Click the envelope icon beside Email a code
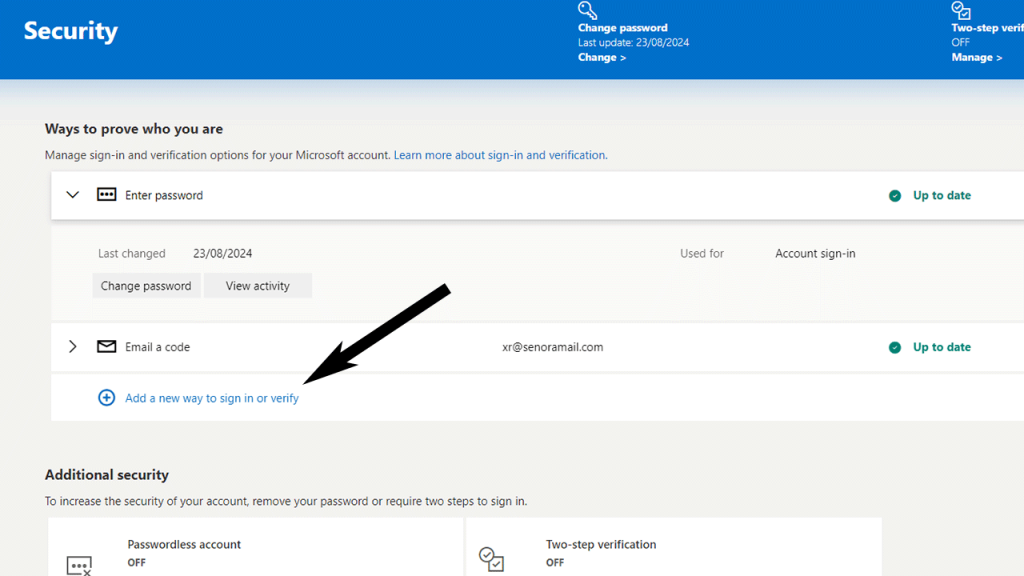This screenshot has width=1024, height=576. pyautogui.click(x=106, y=347)
